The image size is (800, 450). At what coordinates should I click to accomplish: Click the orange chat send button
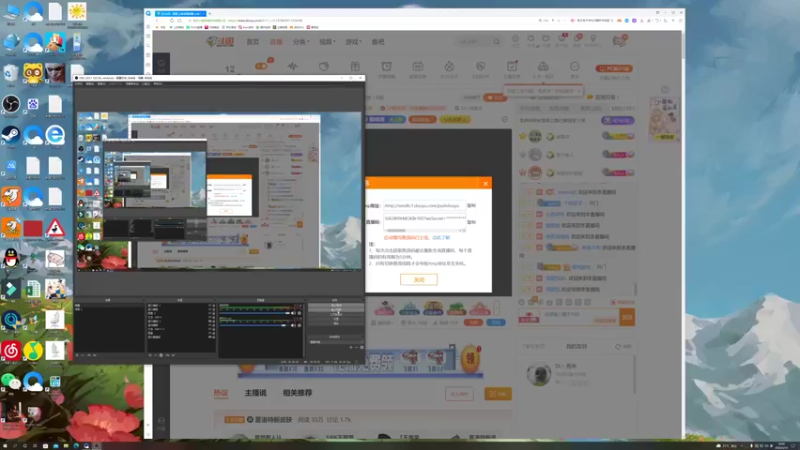coord(627,317)
